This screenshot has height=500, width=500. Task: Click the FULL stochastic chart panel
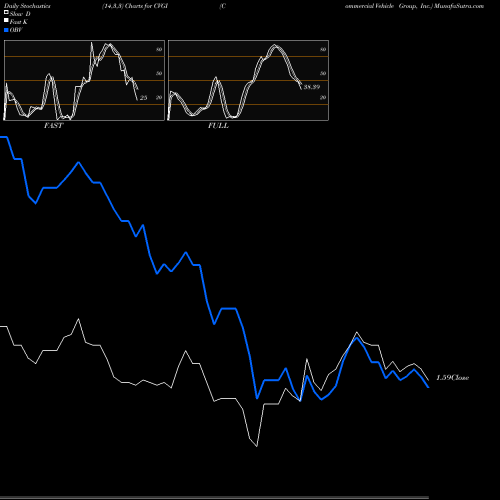point(248,80)
